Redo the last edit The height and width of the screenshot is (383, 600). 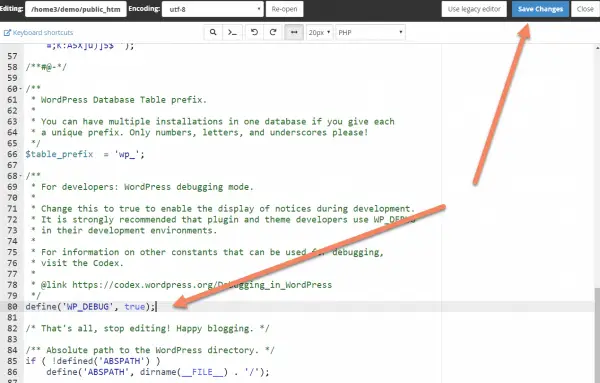273,33
